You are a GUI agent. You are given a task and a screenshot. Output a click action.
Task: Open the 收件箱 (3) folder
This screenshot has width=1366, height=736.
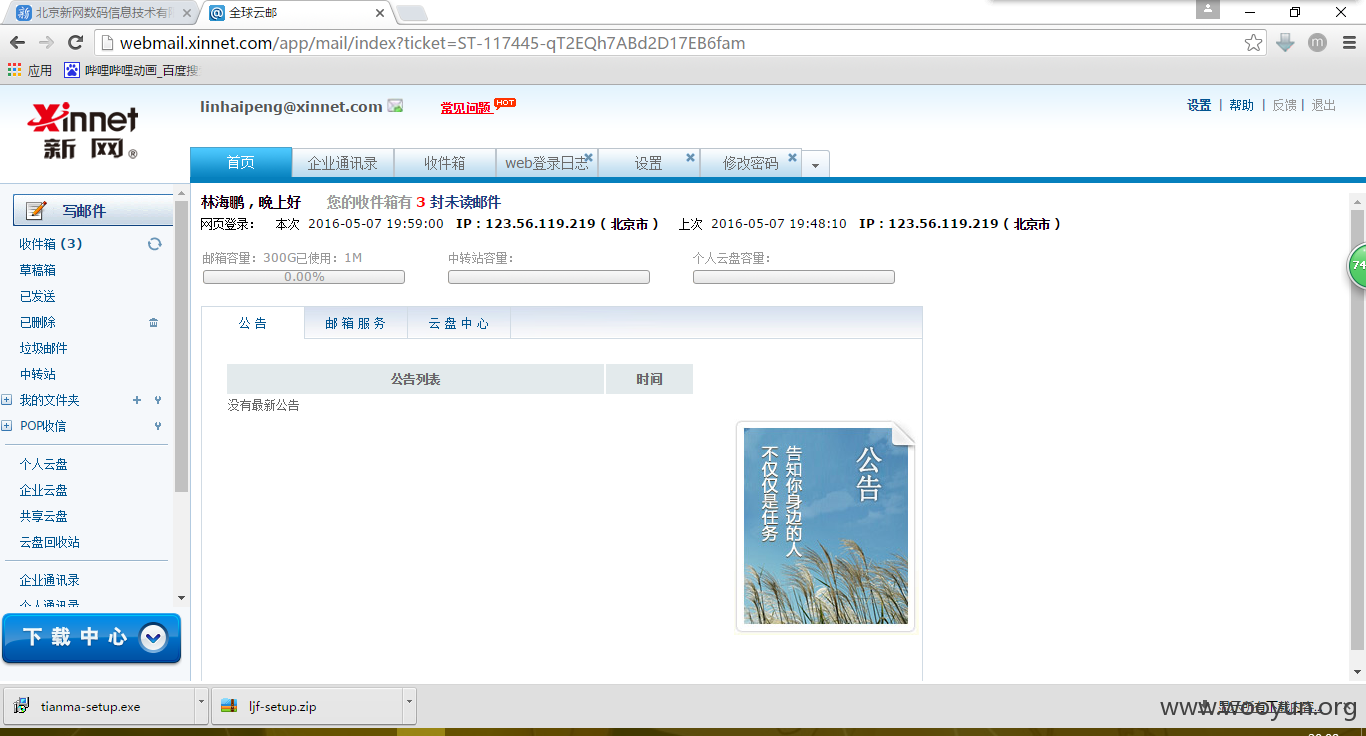point(51,244)
